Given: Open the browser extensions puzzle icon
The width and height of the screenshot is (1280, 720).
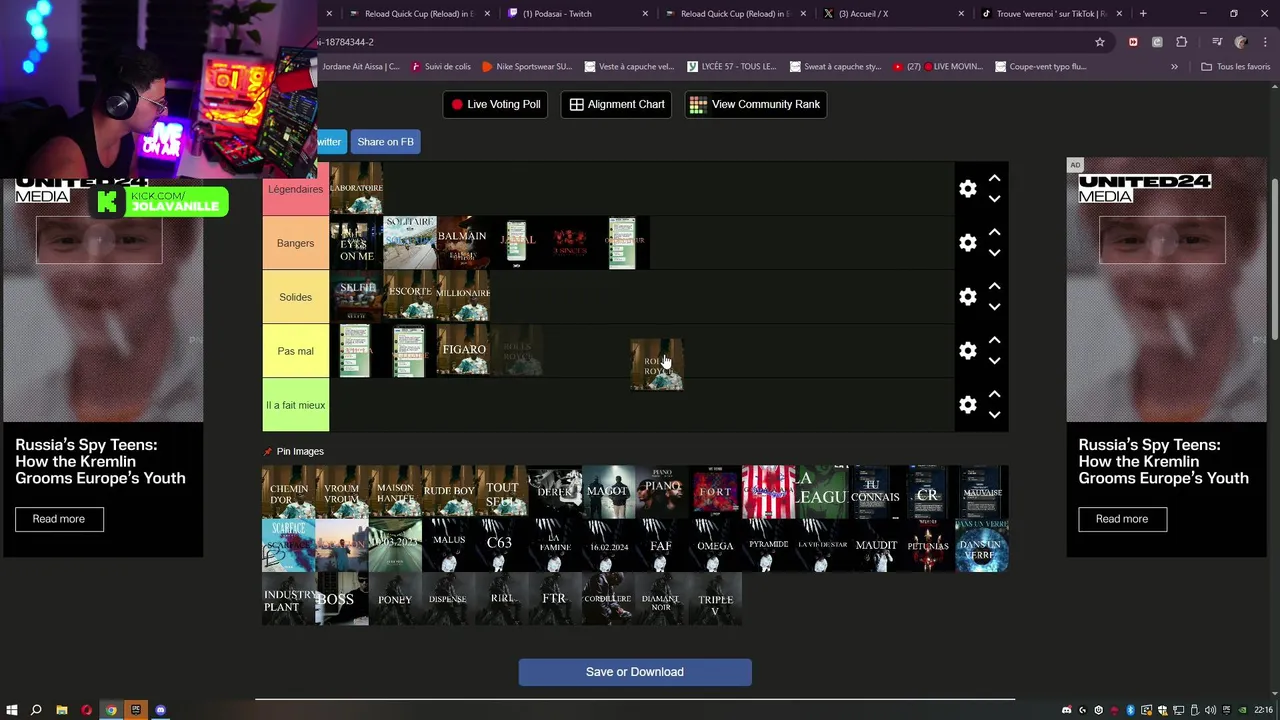Looking at the screenshot, I should tap(1181, 42).
